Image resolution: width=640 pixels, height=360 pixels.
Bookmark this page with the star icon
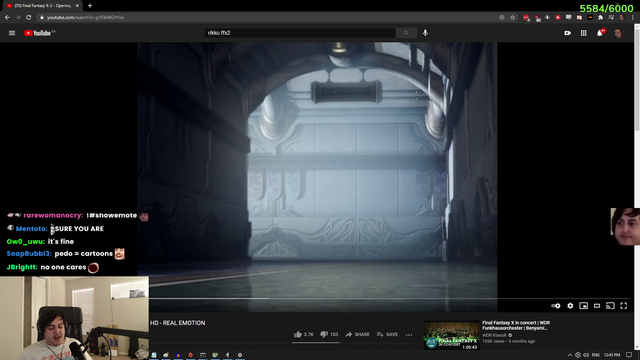(x=513, y=18)
